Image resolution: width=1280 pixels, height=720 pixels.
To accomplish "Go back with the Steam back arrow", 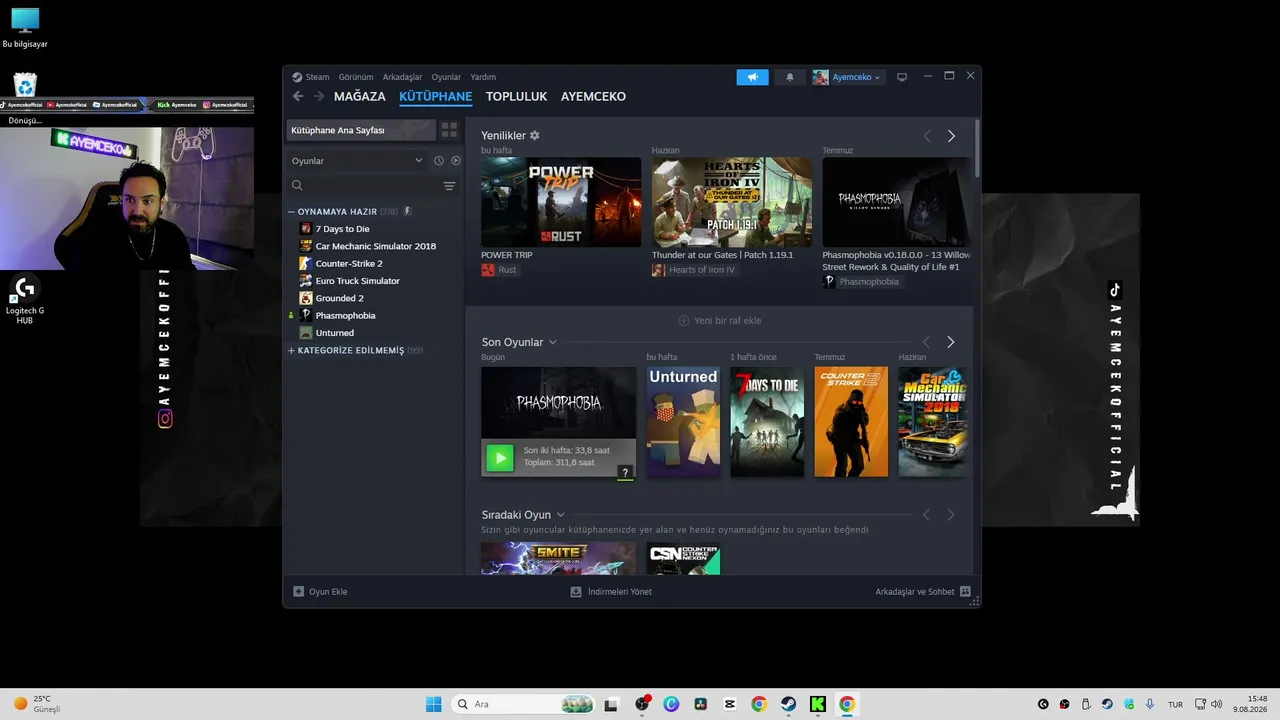I will click(298, 96).
